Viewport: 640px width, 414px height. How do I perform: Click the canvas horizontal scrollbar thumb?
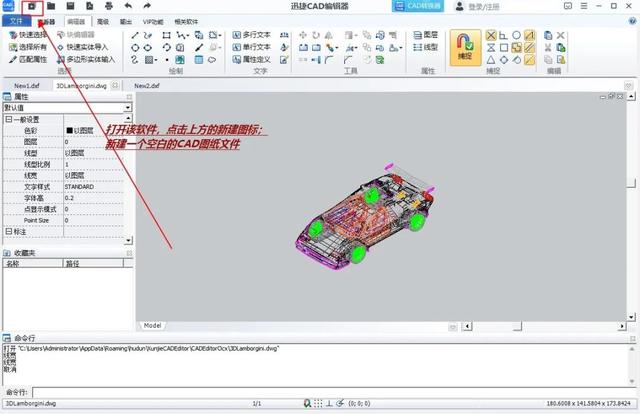(518, 326)
